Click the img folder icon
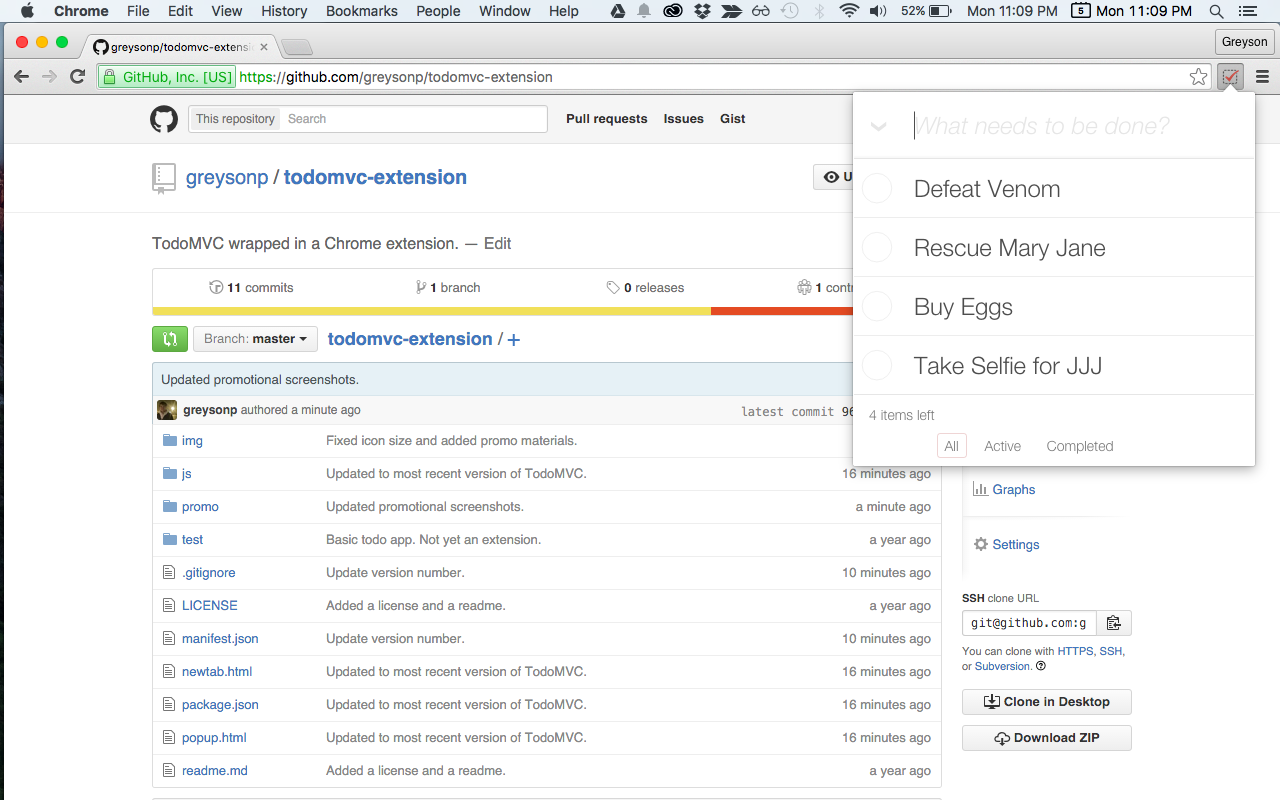The height and width of the screenshot is (800, 1280). tap(169, 440)
